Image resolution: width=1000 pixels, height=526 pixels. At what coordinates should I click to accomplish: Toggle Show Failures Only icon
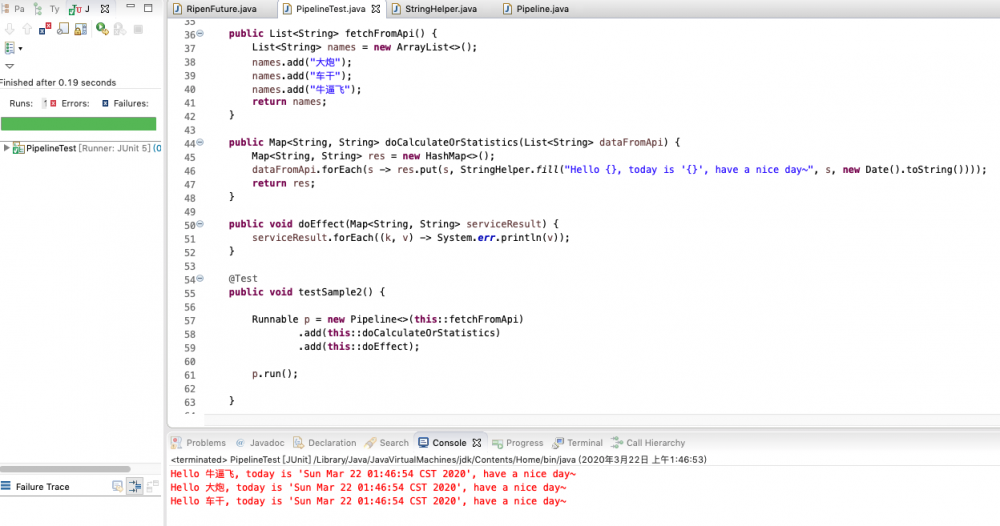tap(45, 29)
